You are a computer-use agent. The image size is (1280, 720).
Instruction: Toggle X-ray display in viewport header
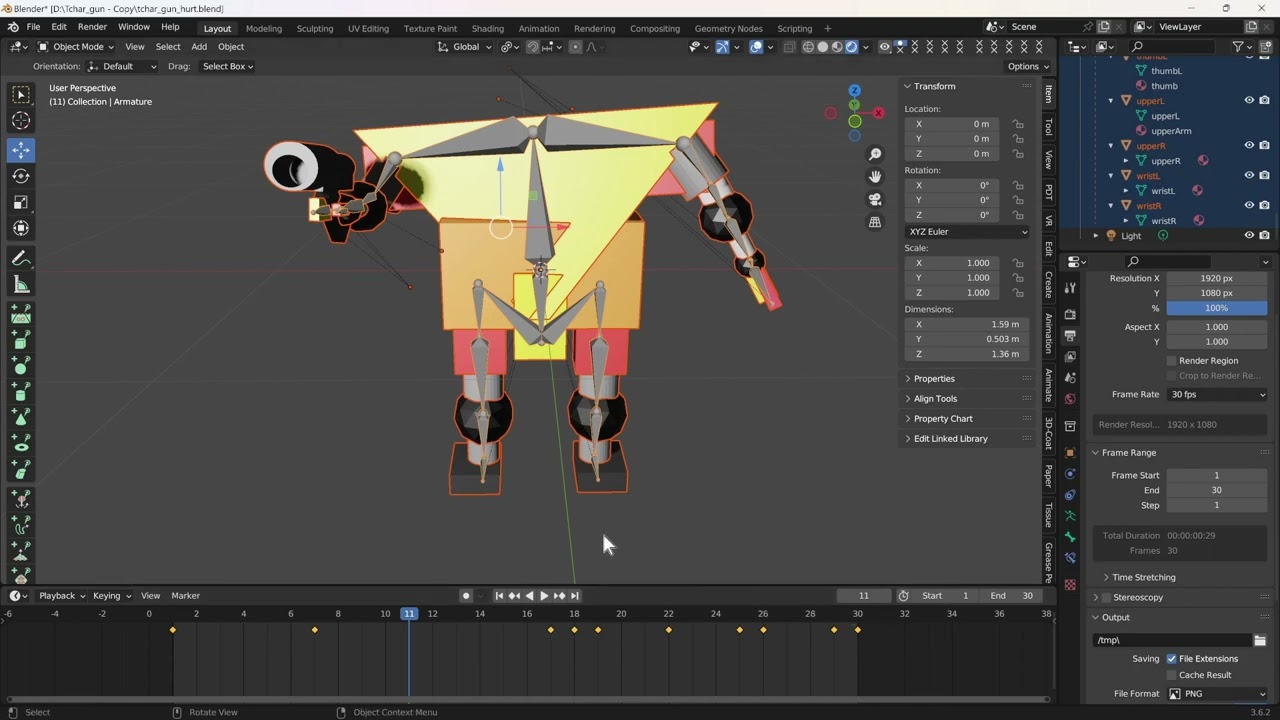pyautogui.click(x=789, y=46)
